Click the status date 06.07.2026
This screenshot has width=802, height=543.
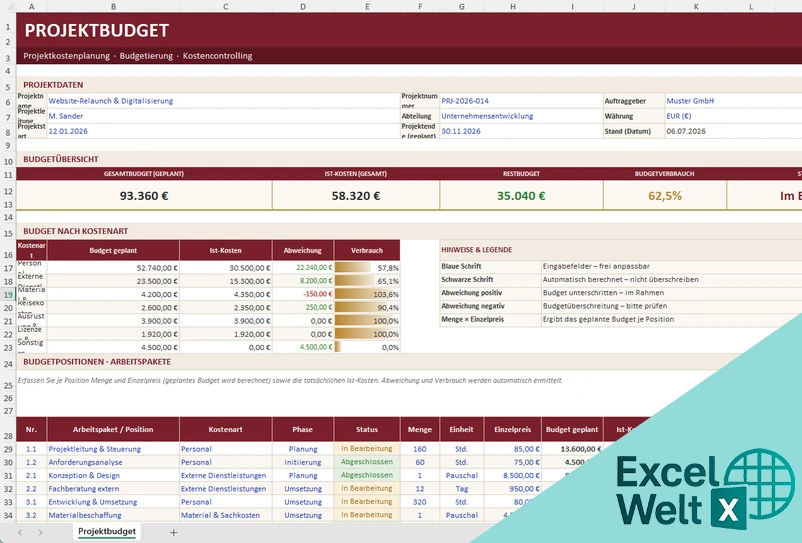pos(733,131)
